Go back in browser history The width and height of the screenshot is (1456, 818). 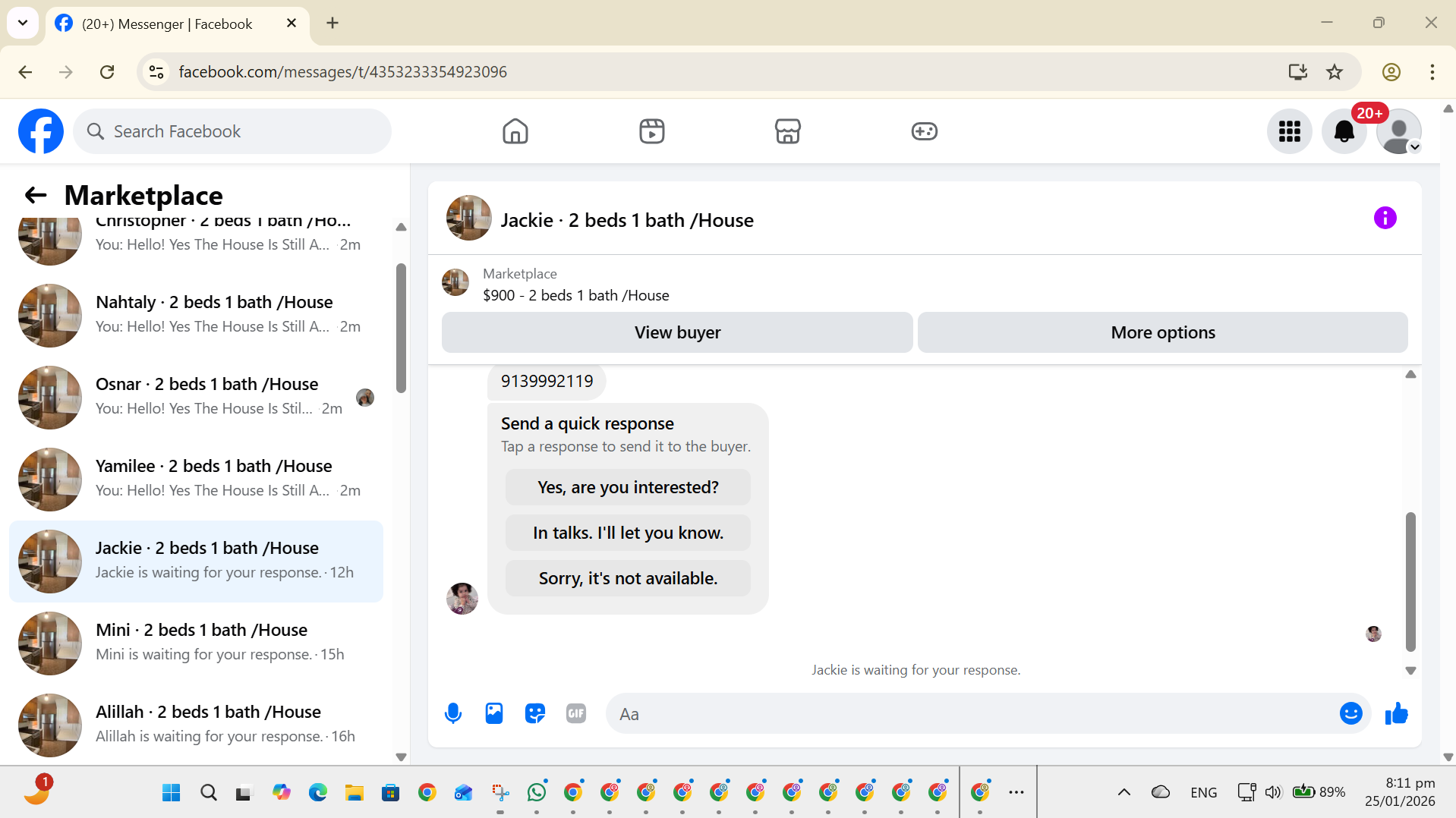[25, 72]
